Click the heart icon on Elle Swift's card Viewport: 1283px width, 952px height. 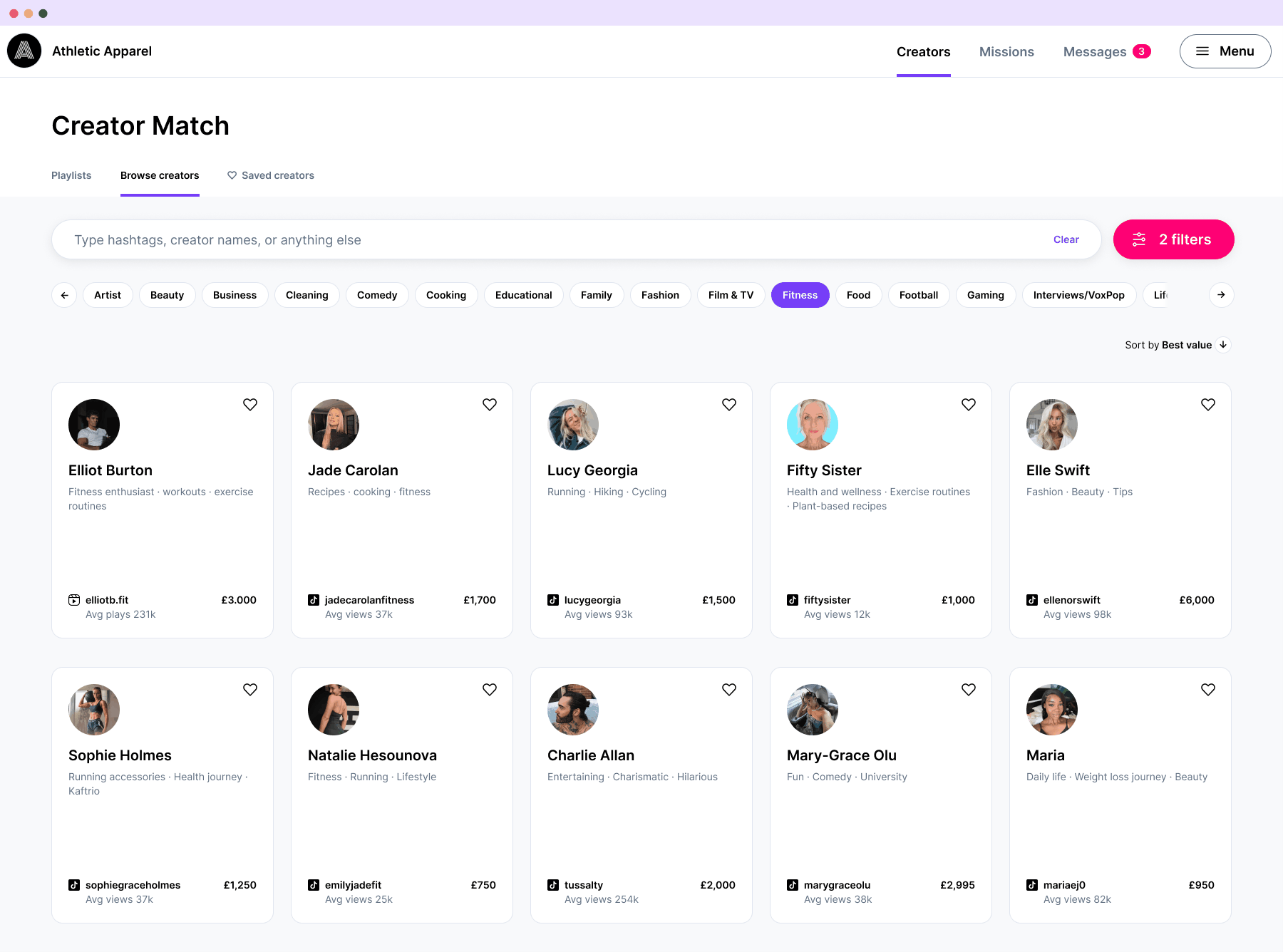click(1207, 404)
